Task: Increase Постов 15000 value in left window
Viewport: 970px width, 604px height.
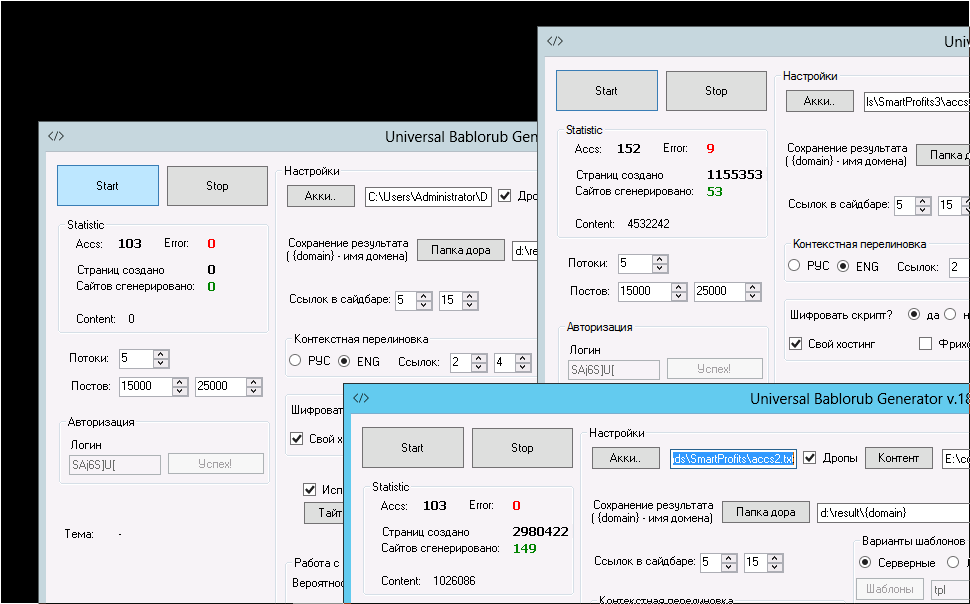Action: point(180,382)
